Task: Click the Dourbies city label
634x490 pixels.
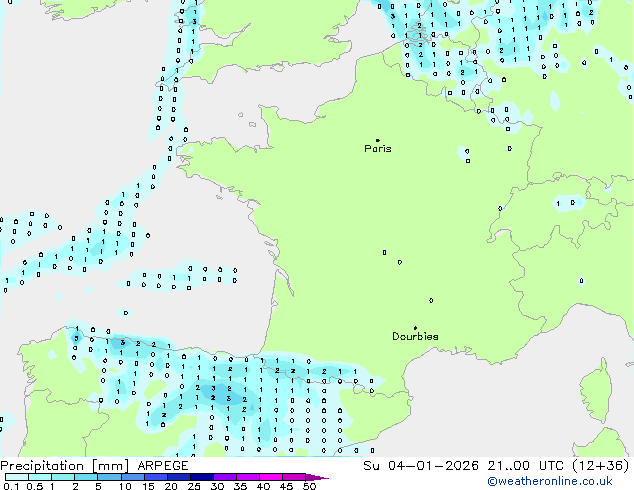Action: pos(415,336)
